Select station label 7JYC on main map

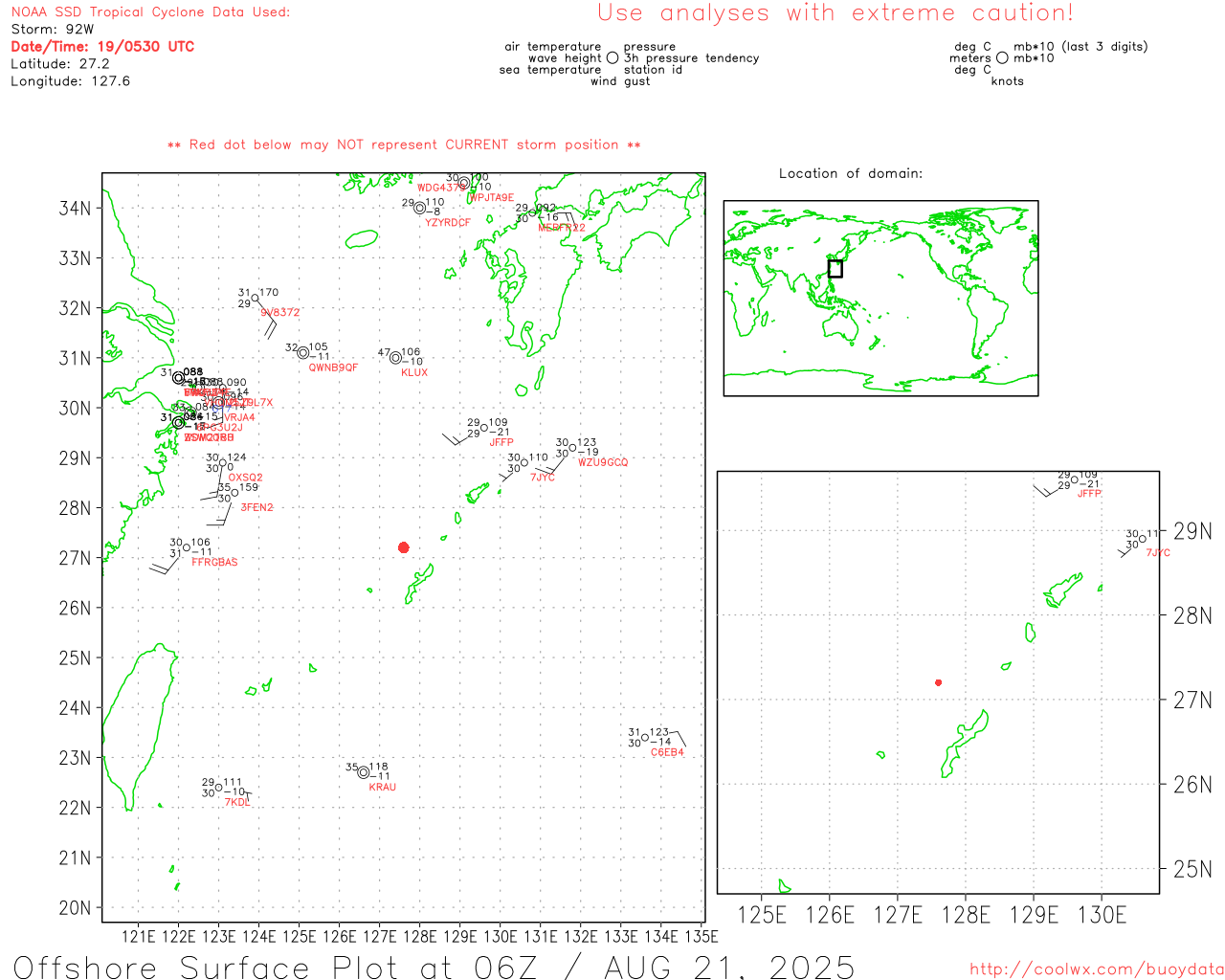pos(543,478)
